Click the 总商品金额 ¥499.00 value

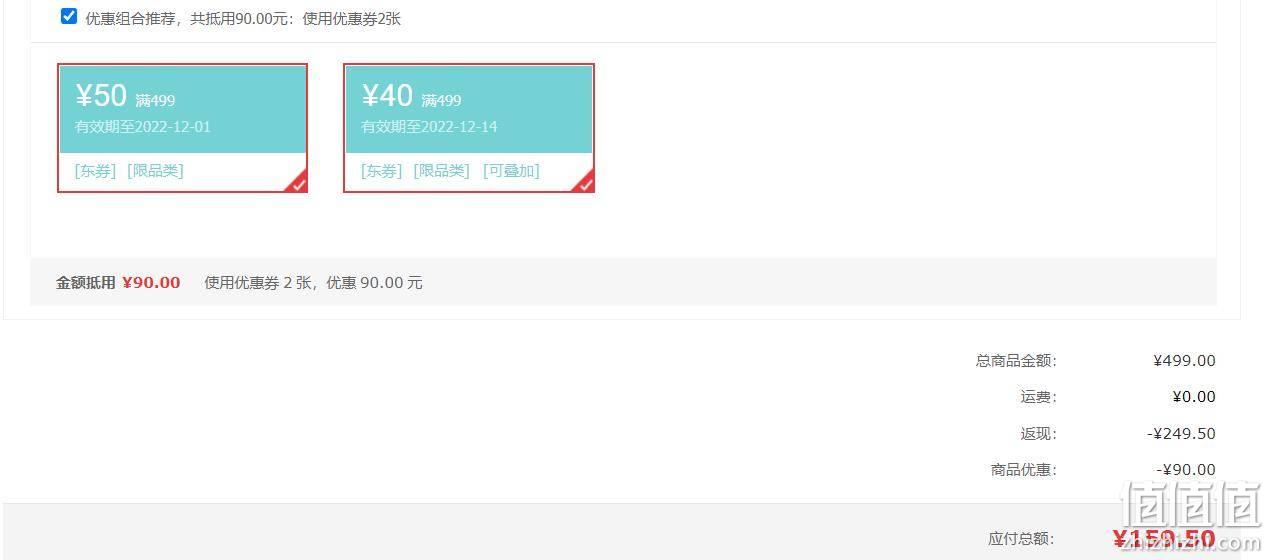coord(1184,361)
